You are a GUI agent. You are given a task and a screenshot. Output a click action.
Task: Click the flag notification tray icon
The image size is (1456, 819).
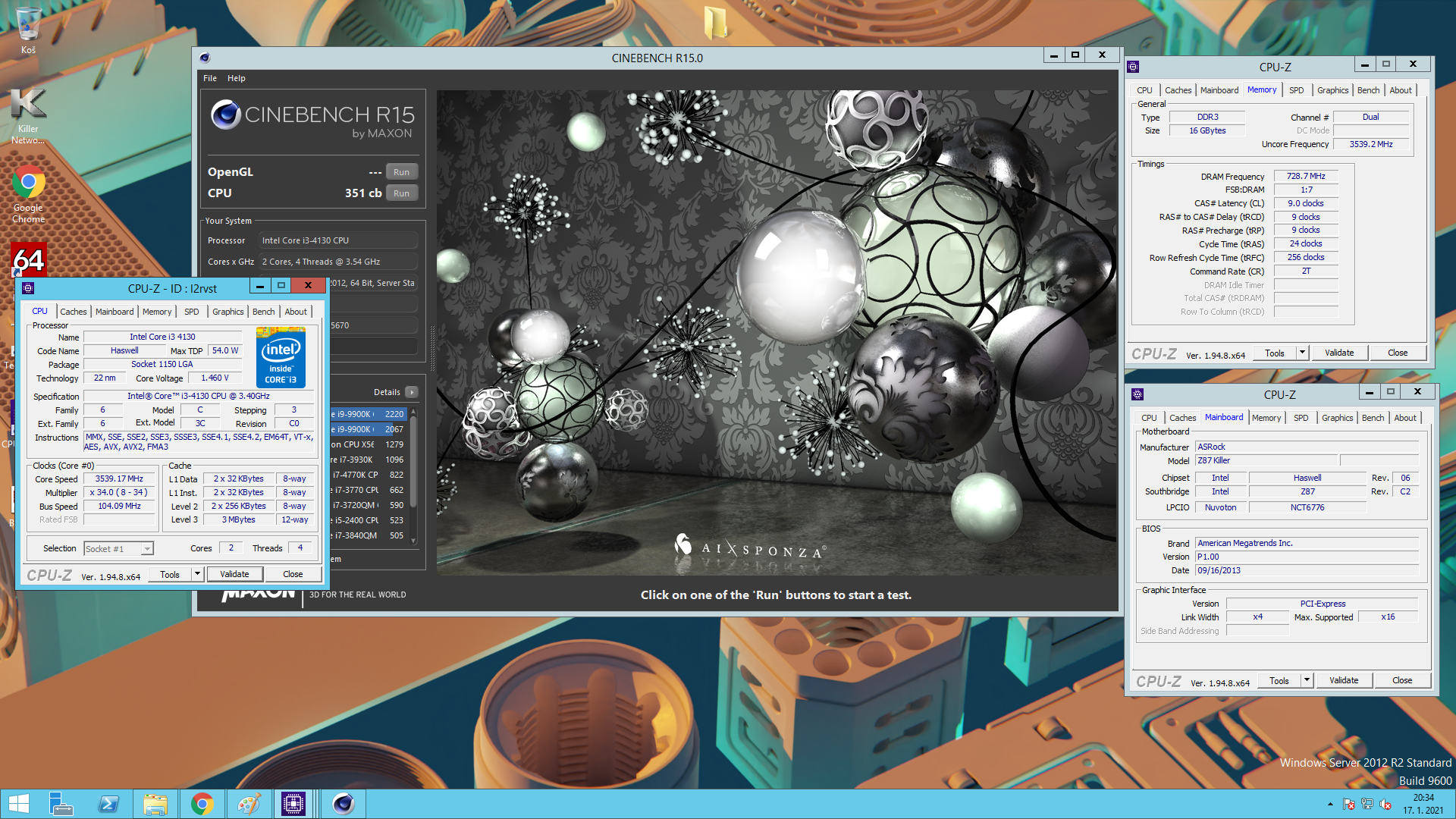point(1348,804)
